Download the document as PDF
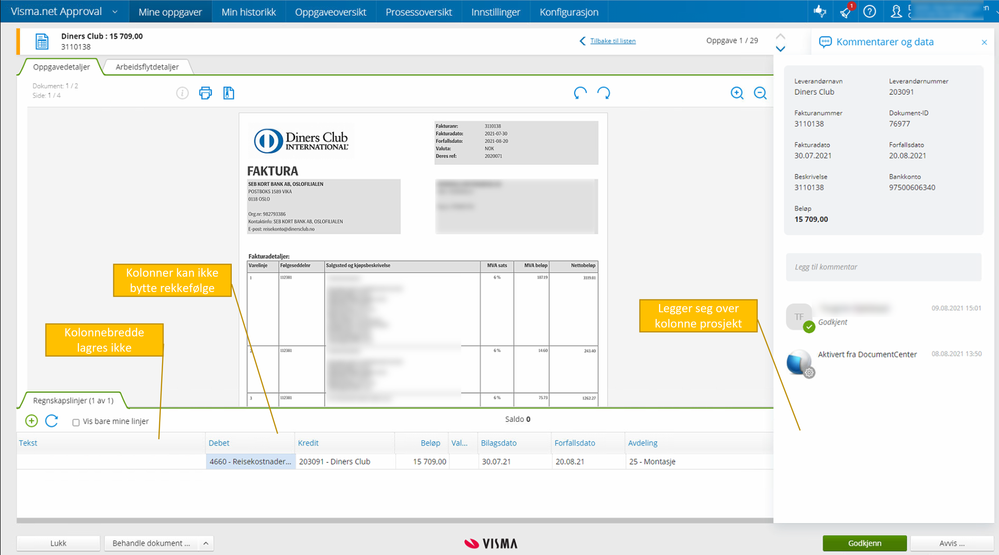 coord(229,93)
